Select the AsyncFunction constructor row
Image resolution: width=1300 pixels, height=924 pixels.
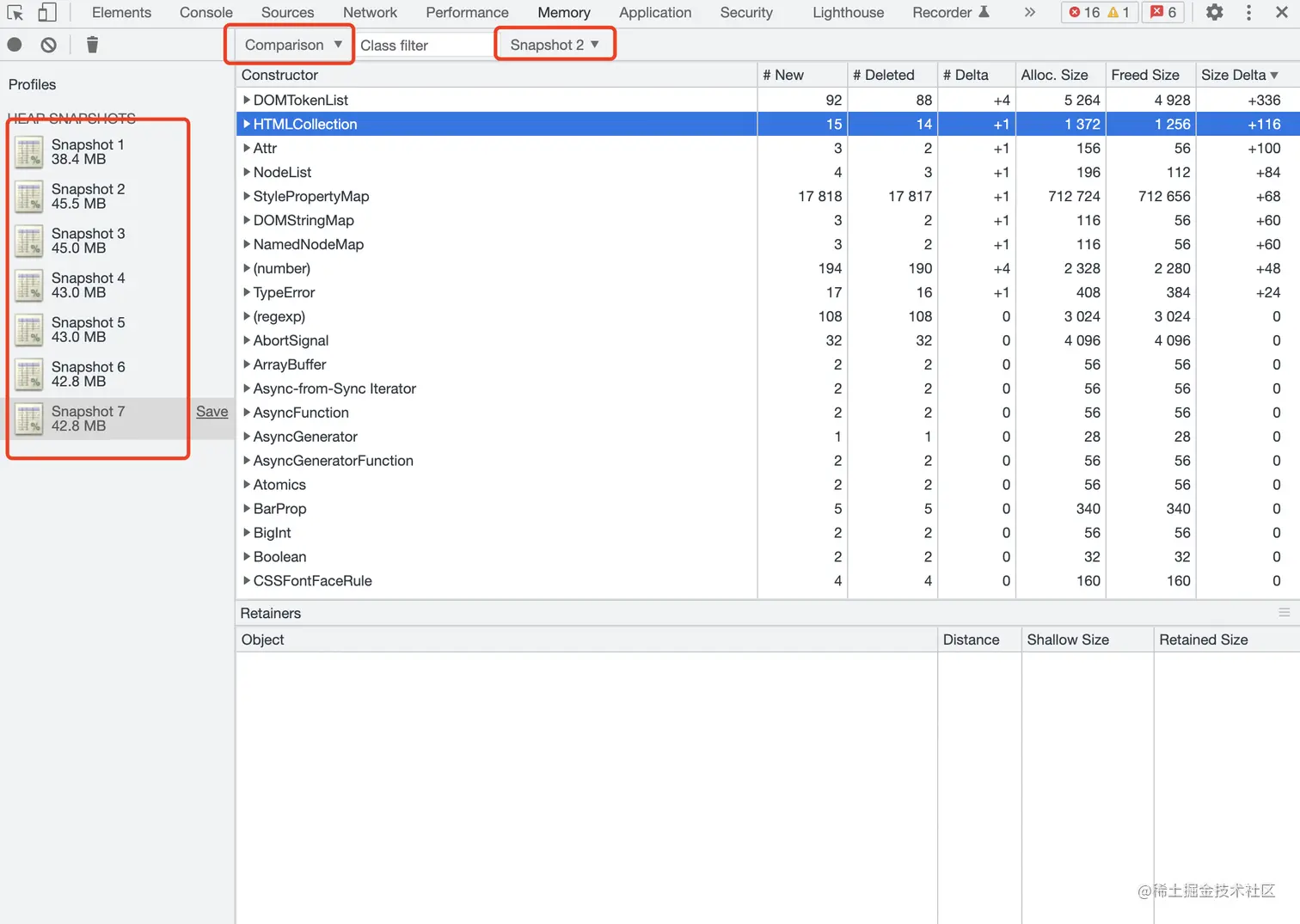(x=768, y=413)
